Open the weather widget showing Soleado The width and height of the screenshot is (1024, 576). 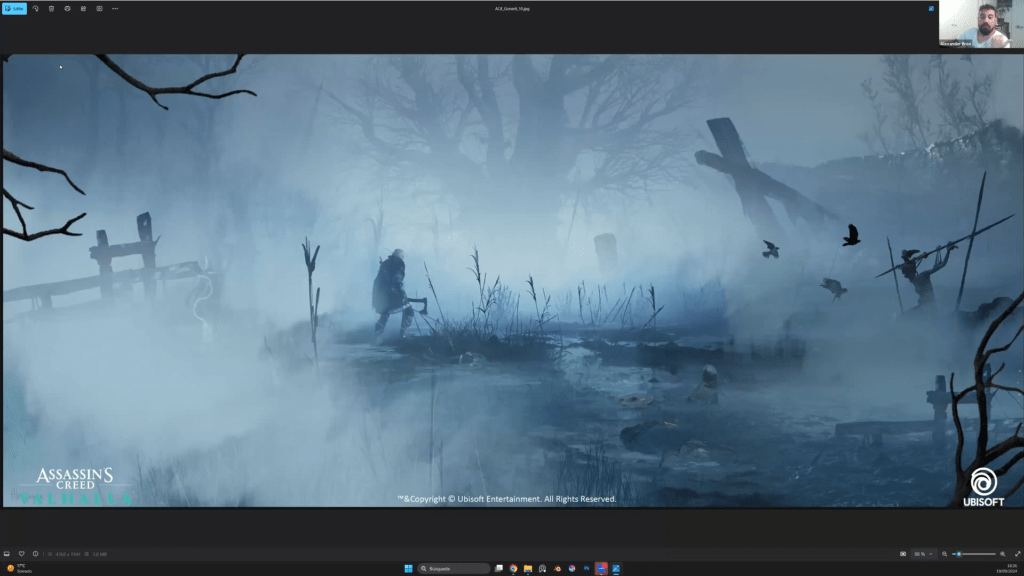click(19, 568)
